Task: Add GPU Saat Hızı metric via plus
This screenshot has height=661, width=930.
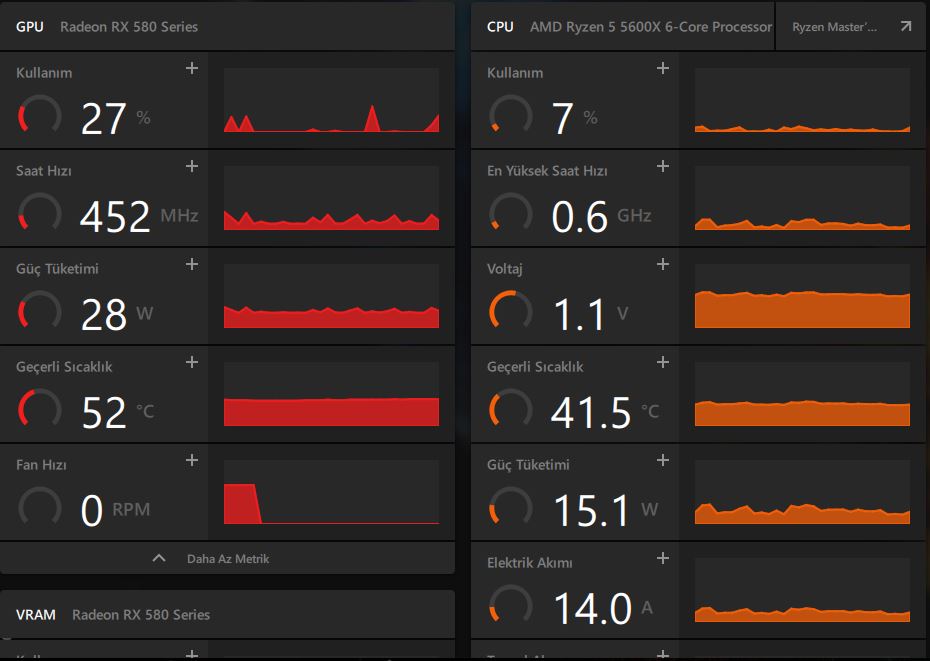Action: pyautogui.click(x=192, y=166)
